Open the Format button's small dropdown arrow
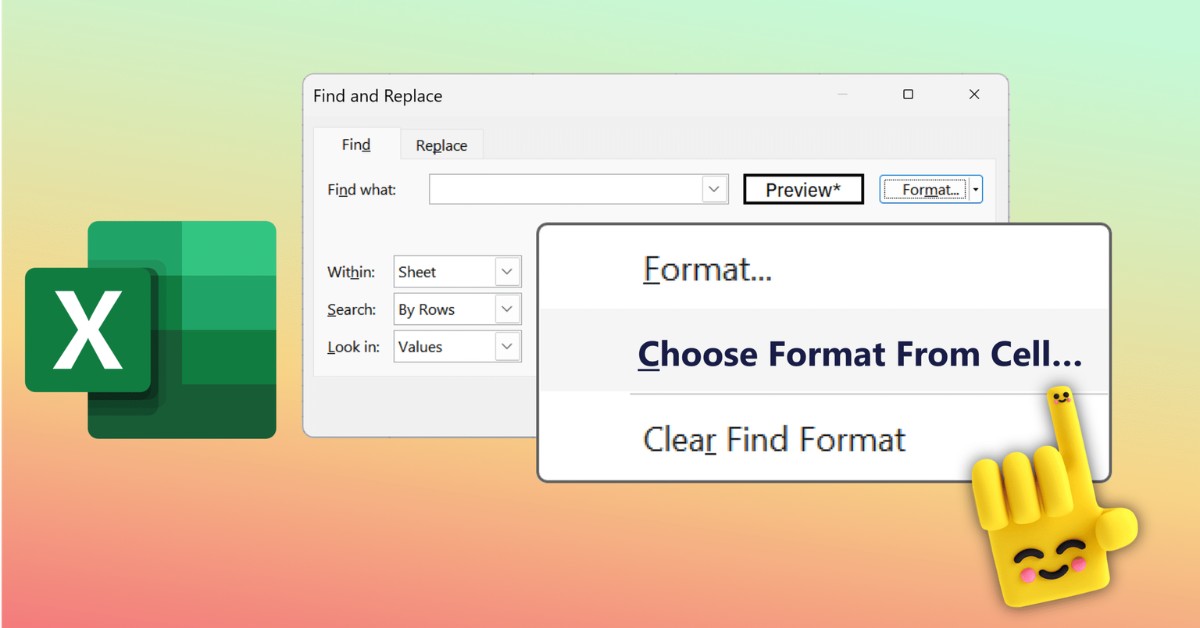This screenshot has height=628, width=1200. [976, 189]
